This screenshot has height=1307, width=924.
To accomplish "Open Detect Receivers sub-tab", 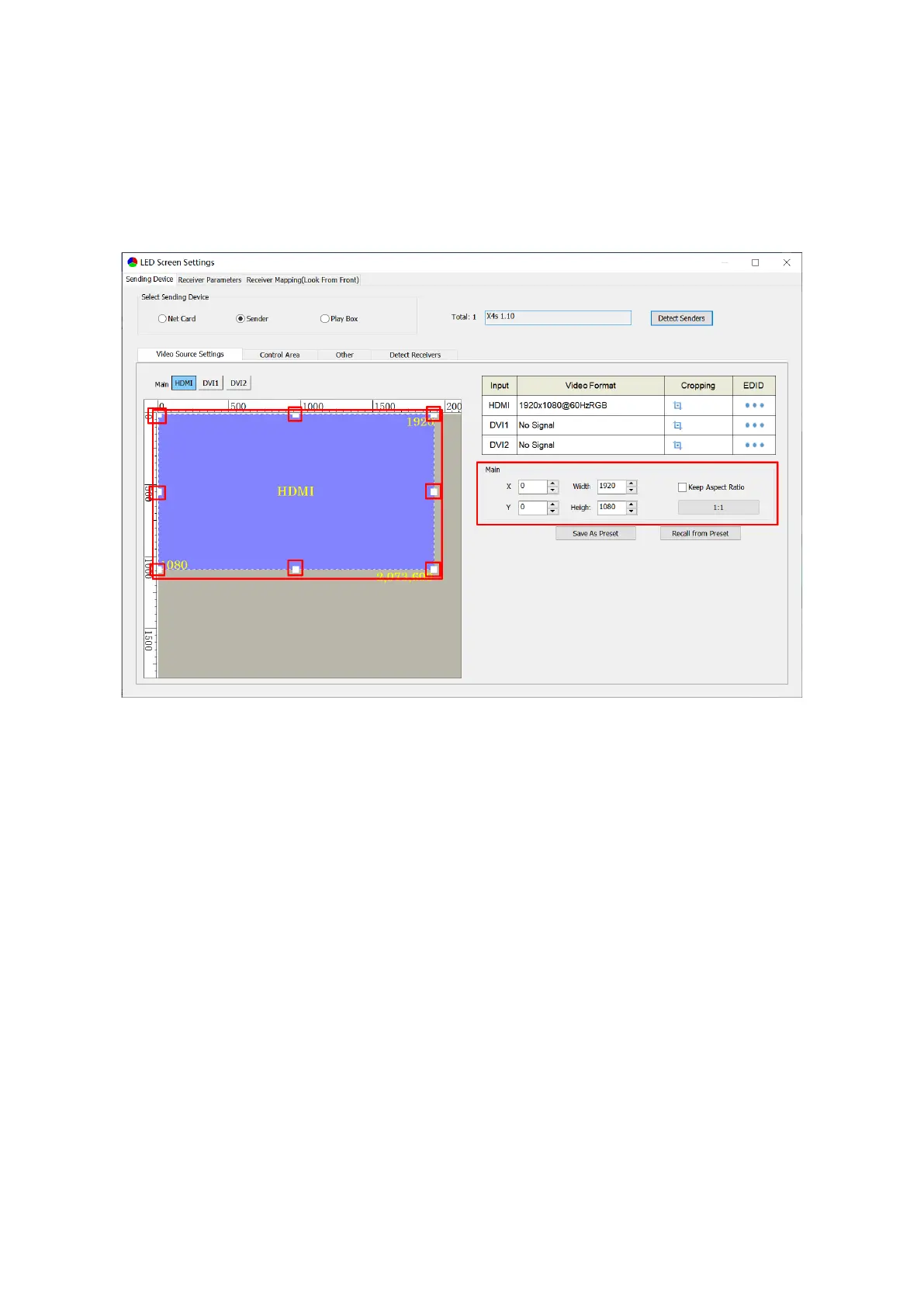I will [415, 355].
